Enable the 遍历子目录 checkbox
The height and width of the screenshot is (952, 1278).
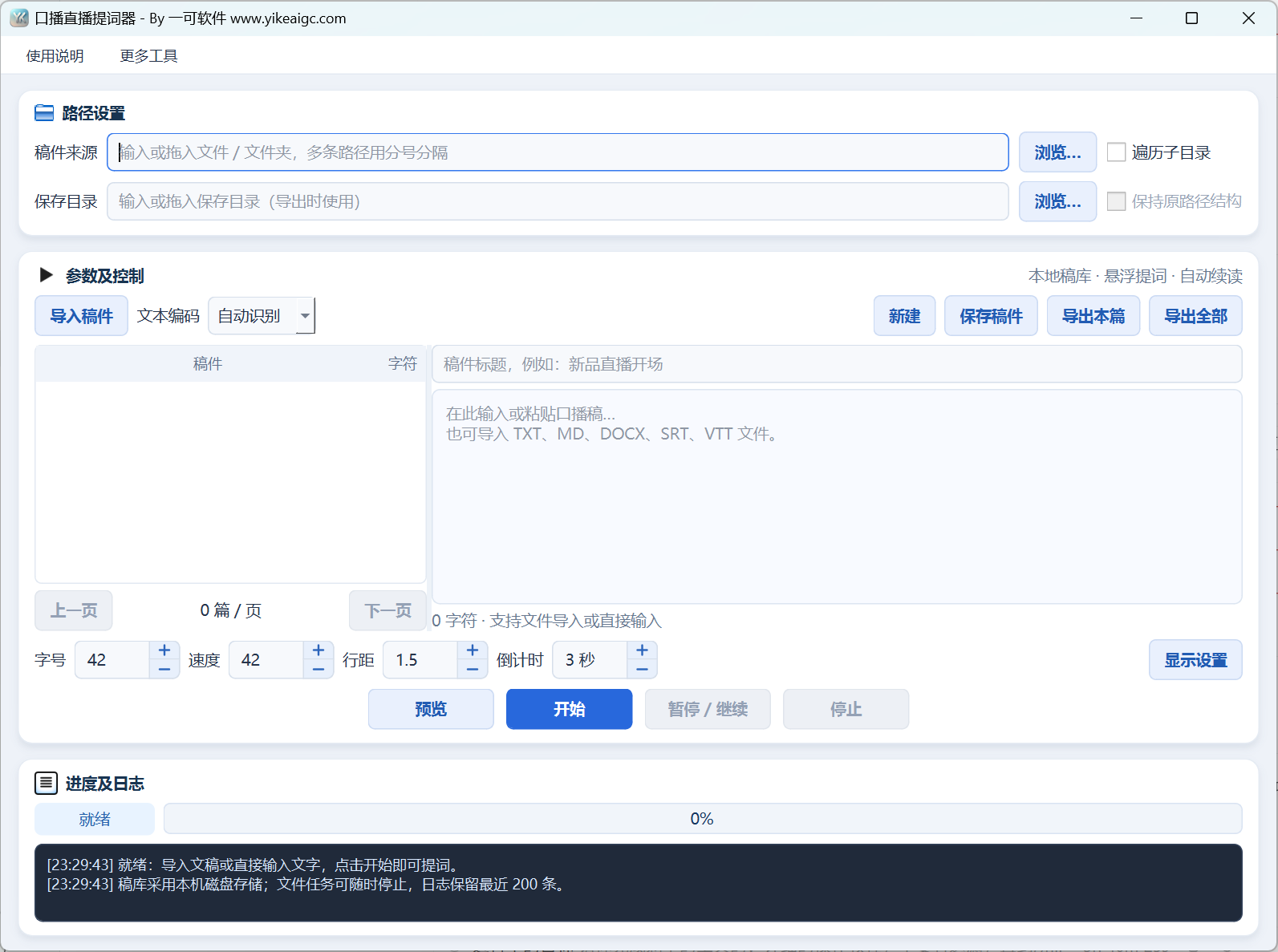point(1116,152)
